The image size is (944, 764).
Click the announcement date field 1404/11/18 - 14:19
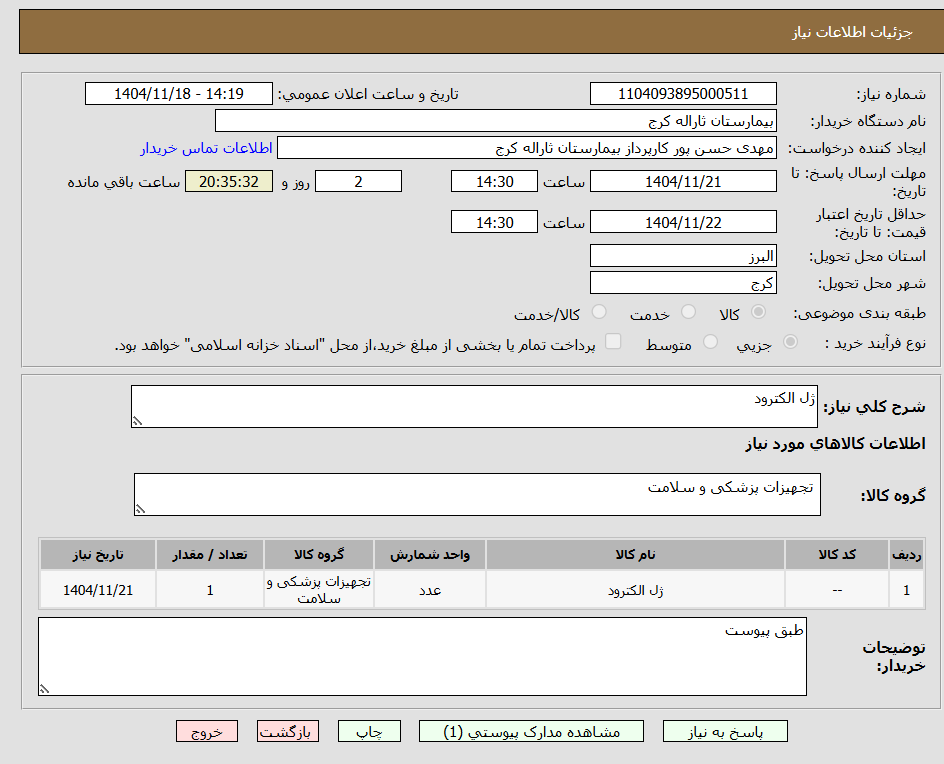[x=179, y=94]
